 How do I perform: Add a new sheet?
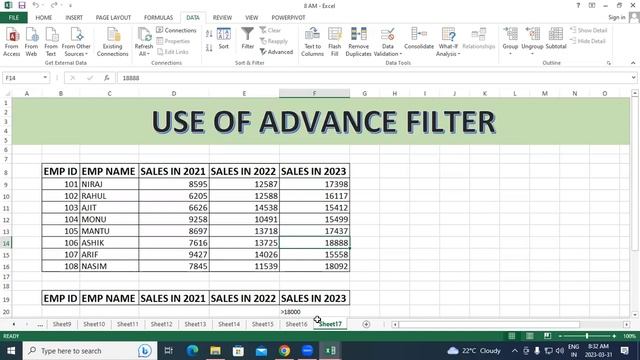pos(366,324)
